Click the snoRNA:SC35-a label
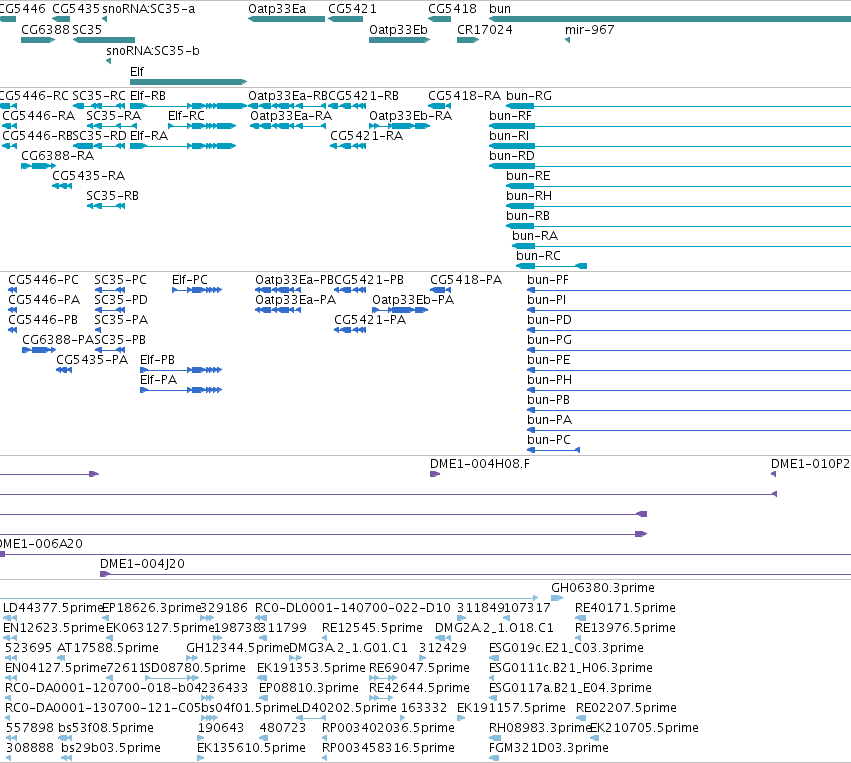Image resolution: width=851 pixels, height=763 pixels. 149,9
